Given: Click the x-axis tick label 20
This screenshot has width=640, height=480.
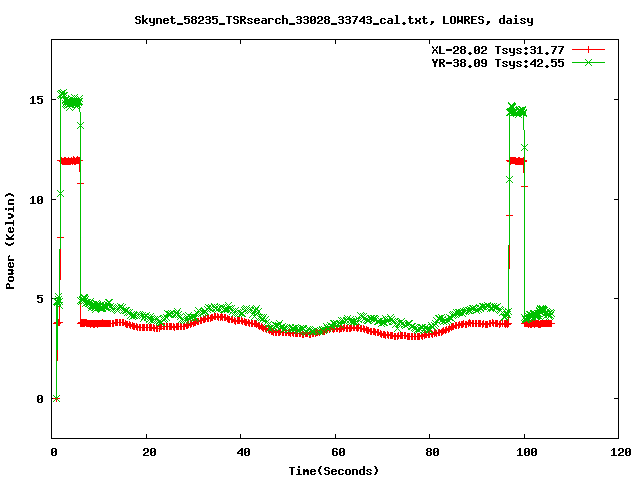Looking at the screenshot, I should 149,452.
